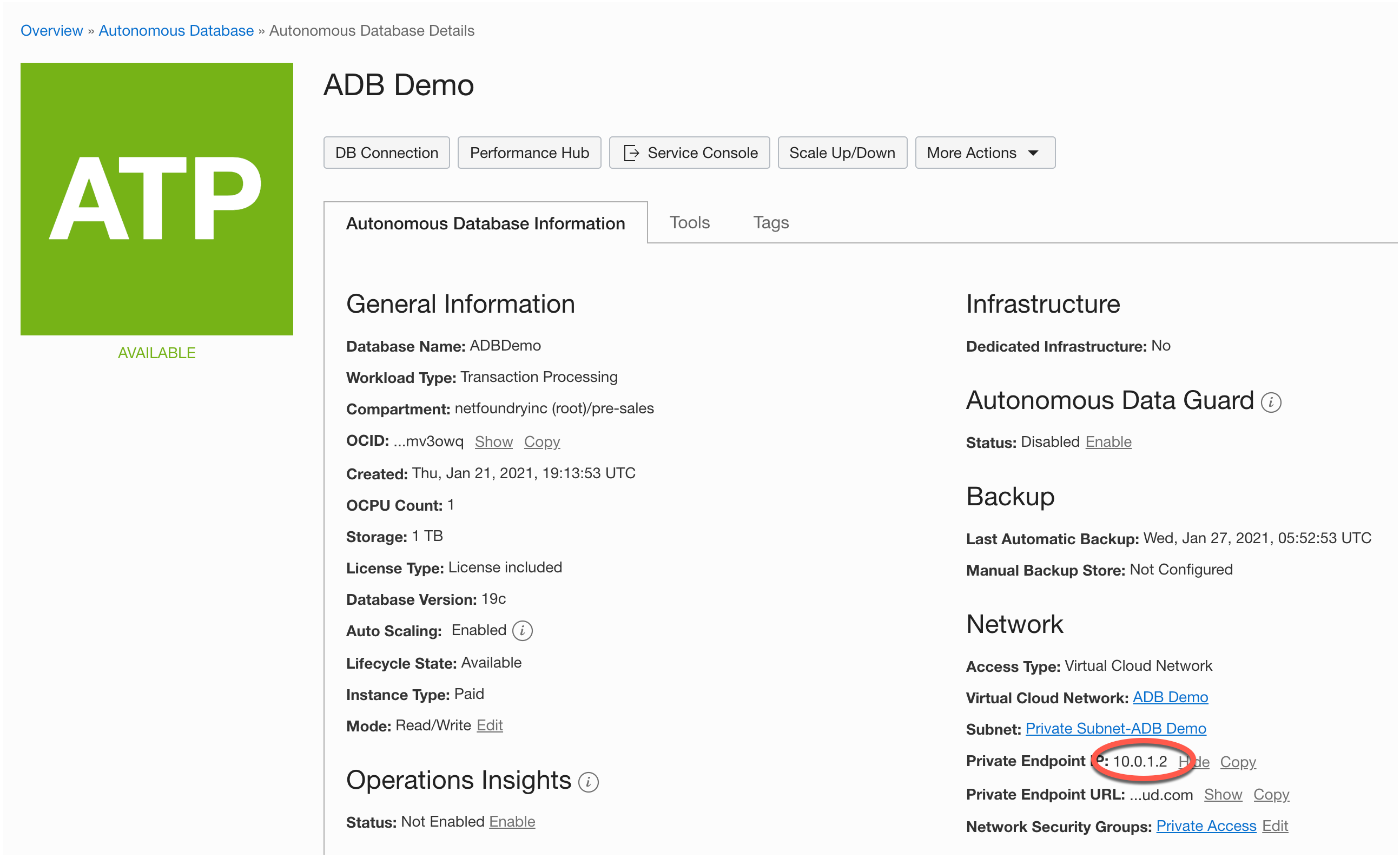This screenshot has height=858, width=1400.
Task: Open Performance Hub
Action: coord(530,153)
